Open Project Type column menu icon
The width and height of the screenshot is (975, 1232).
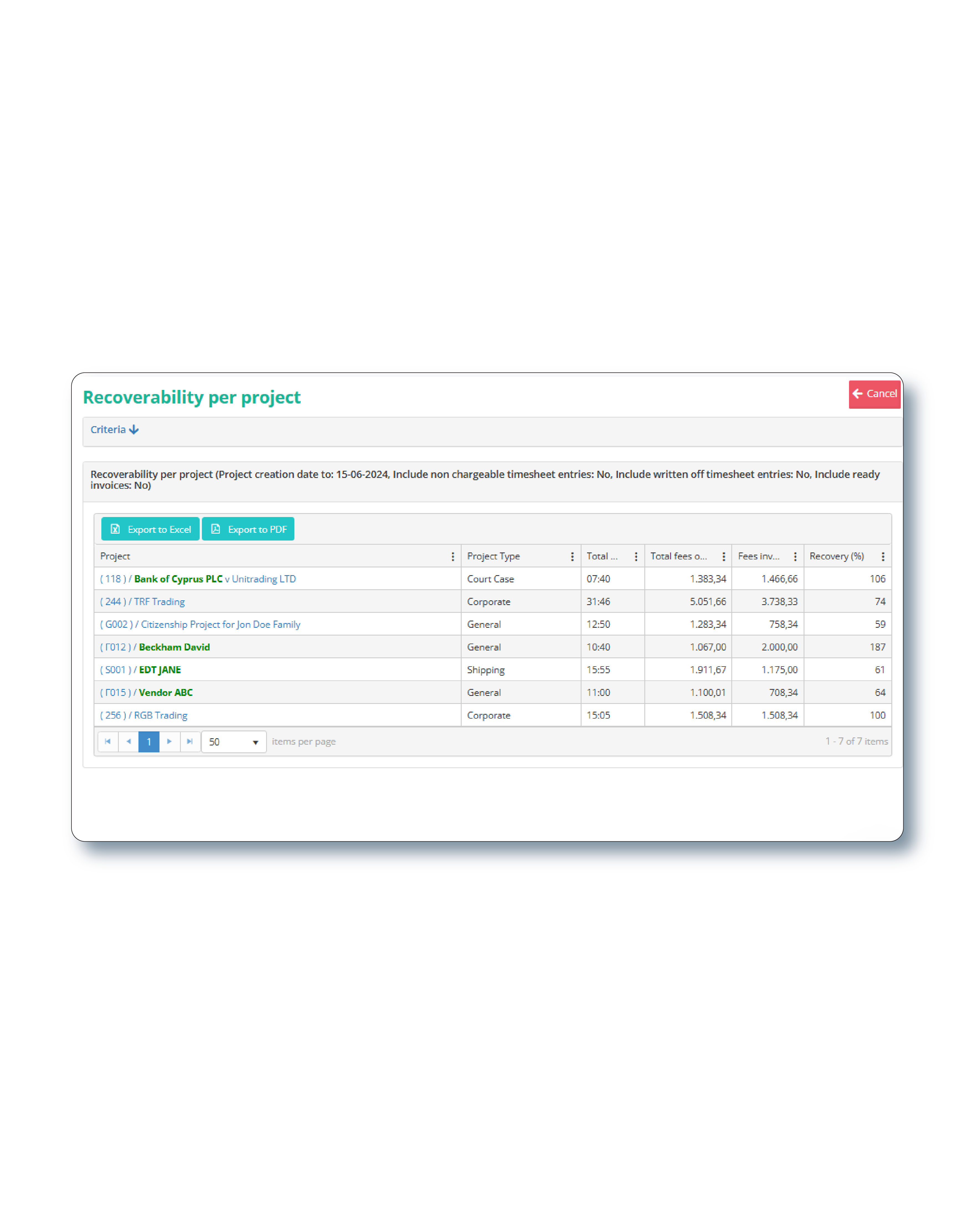(572, 557)
